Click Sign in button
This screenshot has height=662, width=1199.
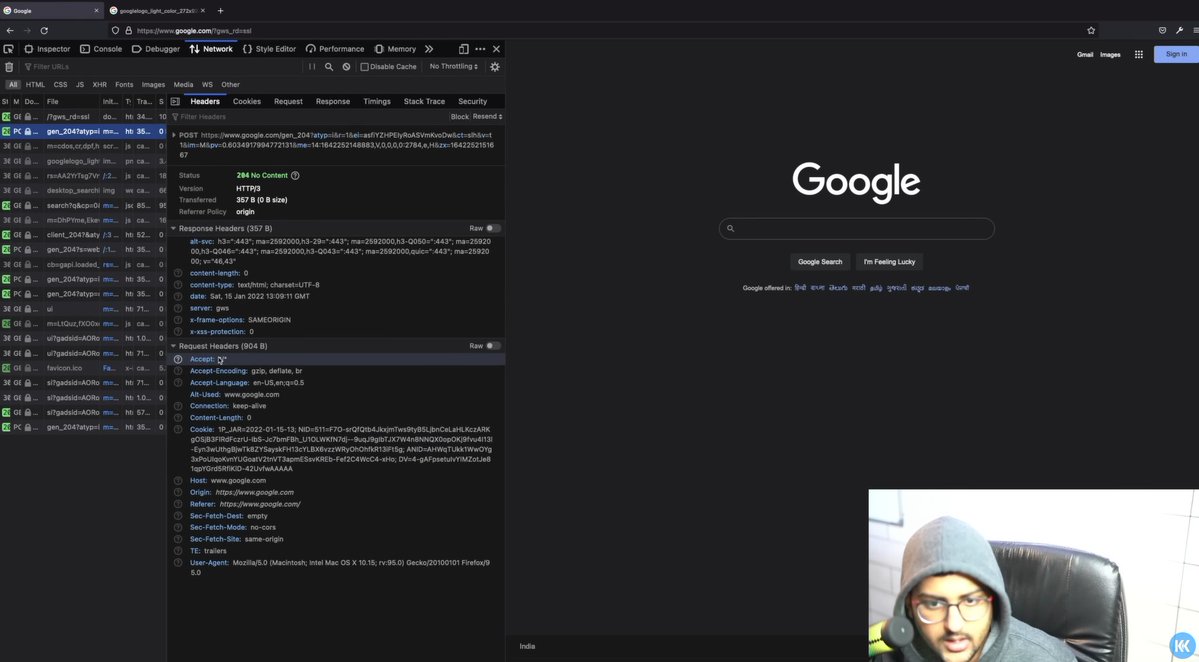pyautogui.click(x=1176, y=54)
